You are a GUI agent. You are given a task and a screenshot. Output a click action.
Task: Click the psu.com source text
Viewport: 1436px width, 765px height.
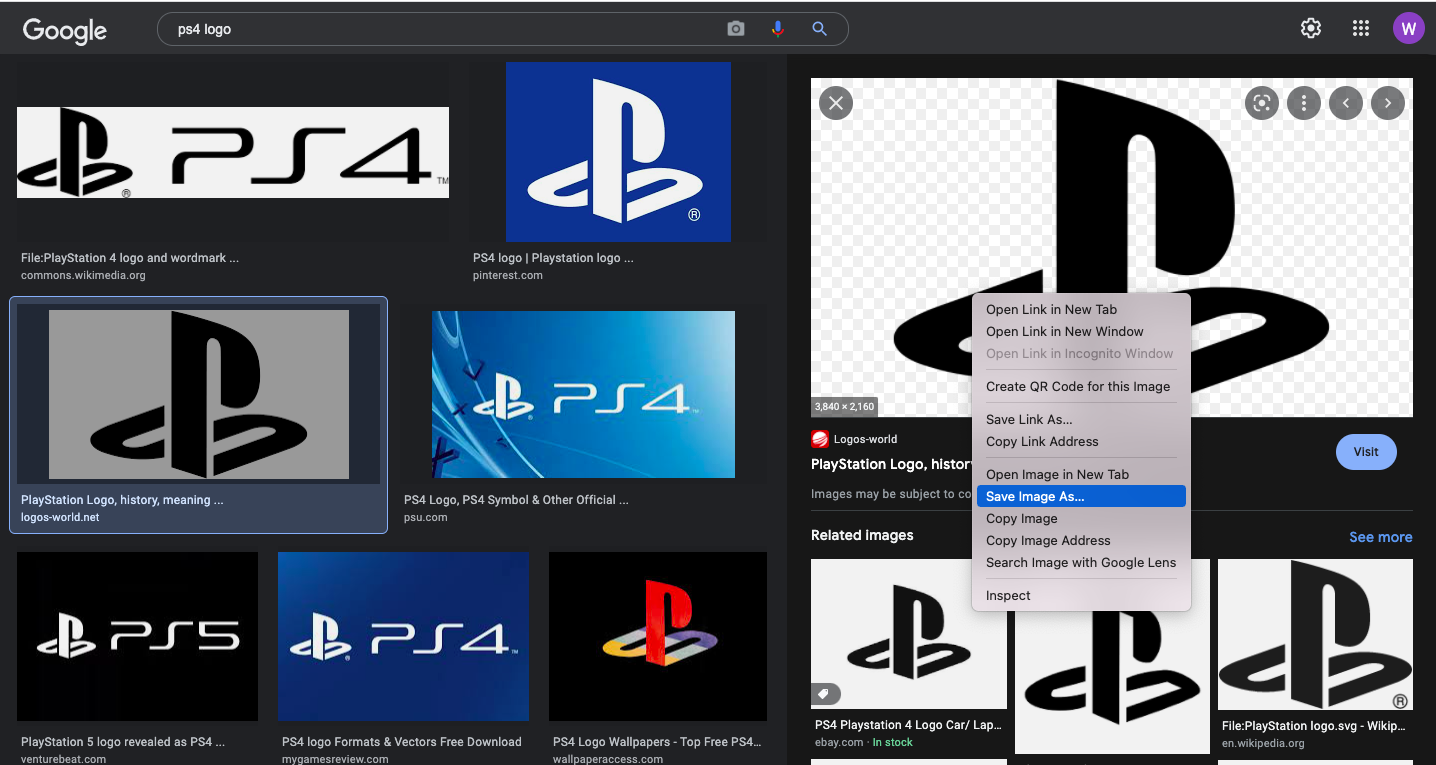(x=426, y=517)
